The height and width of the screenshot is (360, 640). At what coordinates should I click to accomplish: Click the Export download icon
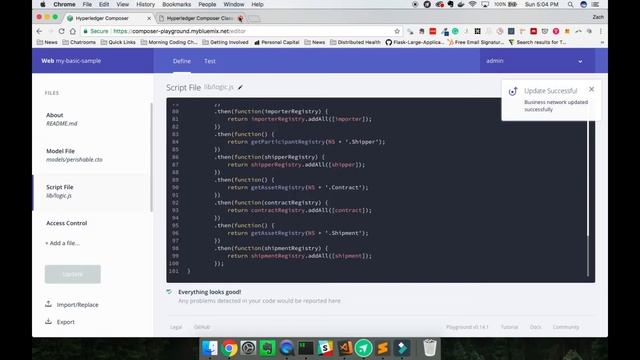(49, 321)
